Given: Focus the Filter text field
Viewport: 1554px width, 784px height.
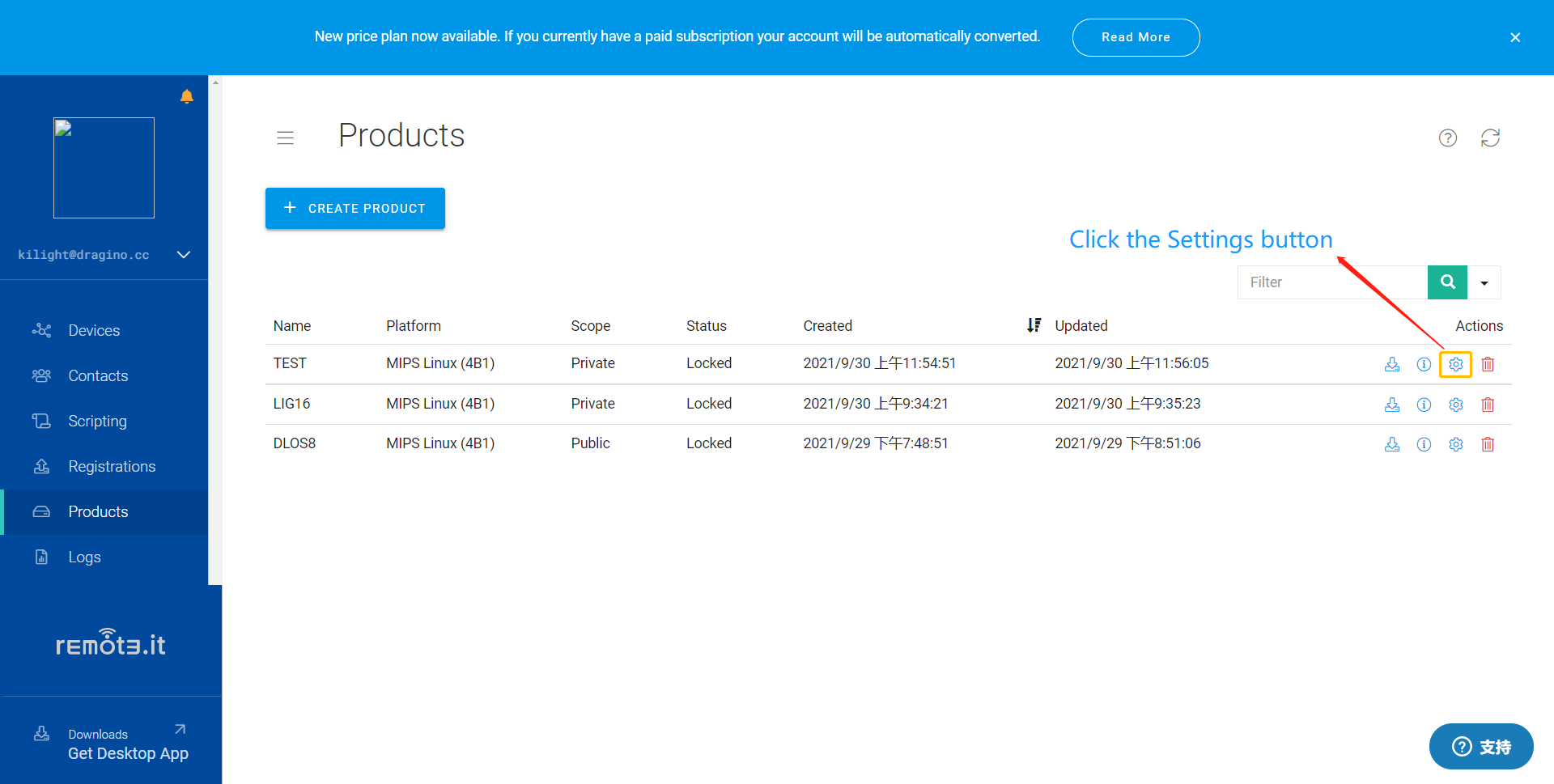Looking at the screenshot, I should (1332, 282).
